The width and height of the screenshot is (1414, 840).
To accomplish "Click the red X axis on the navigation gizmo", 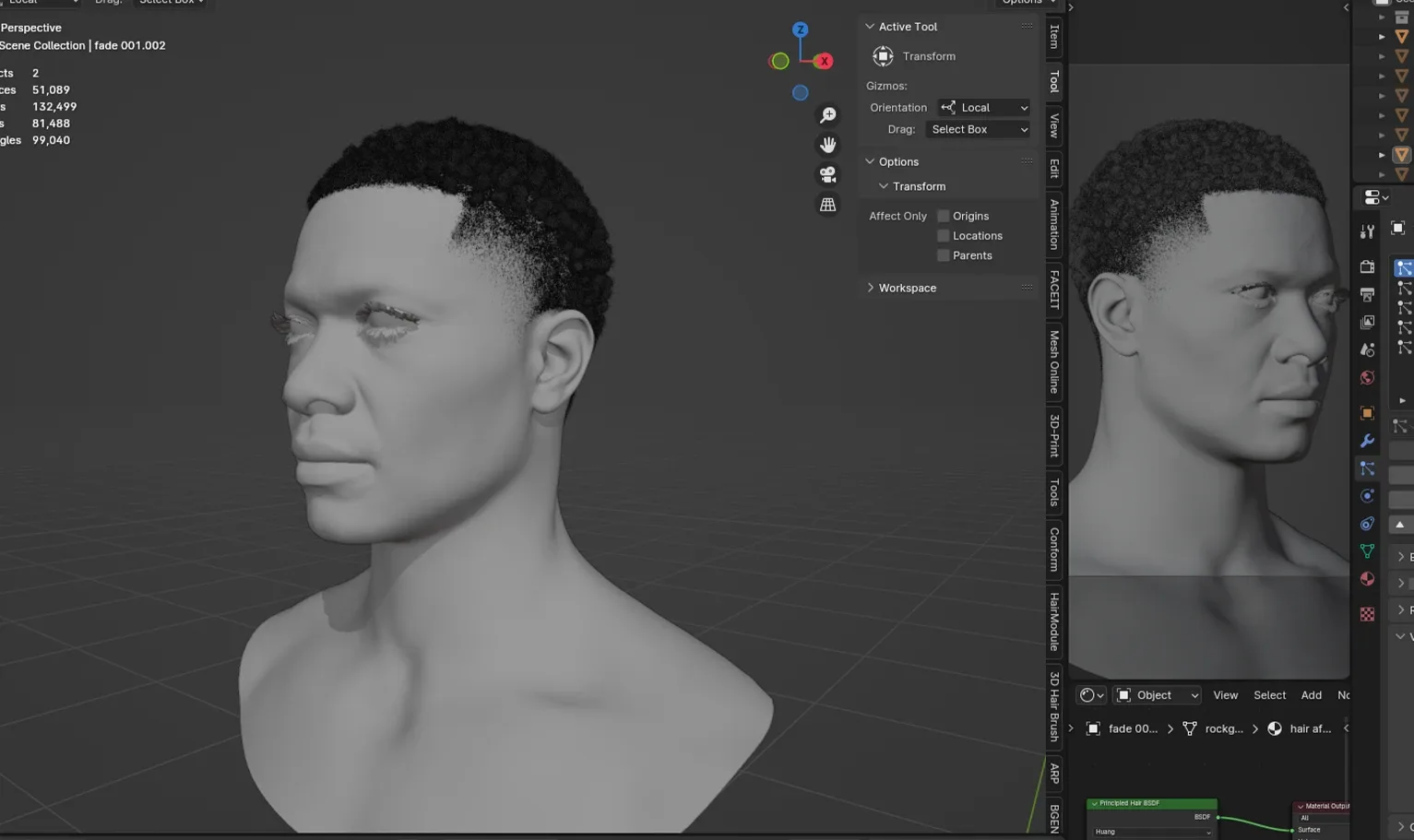I will 824,61.
